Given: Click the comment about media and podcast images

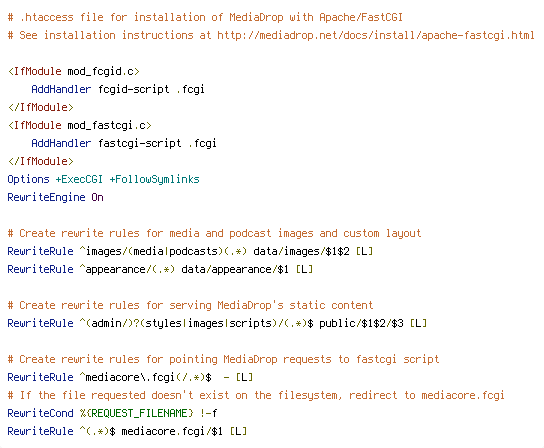Looking at the screenshot, I should click(x=214, y=233).
